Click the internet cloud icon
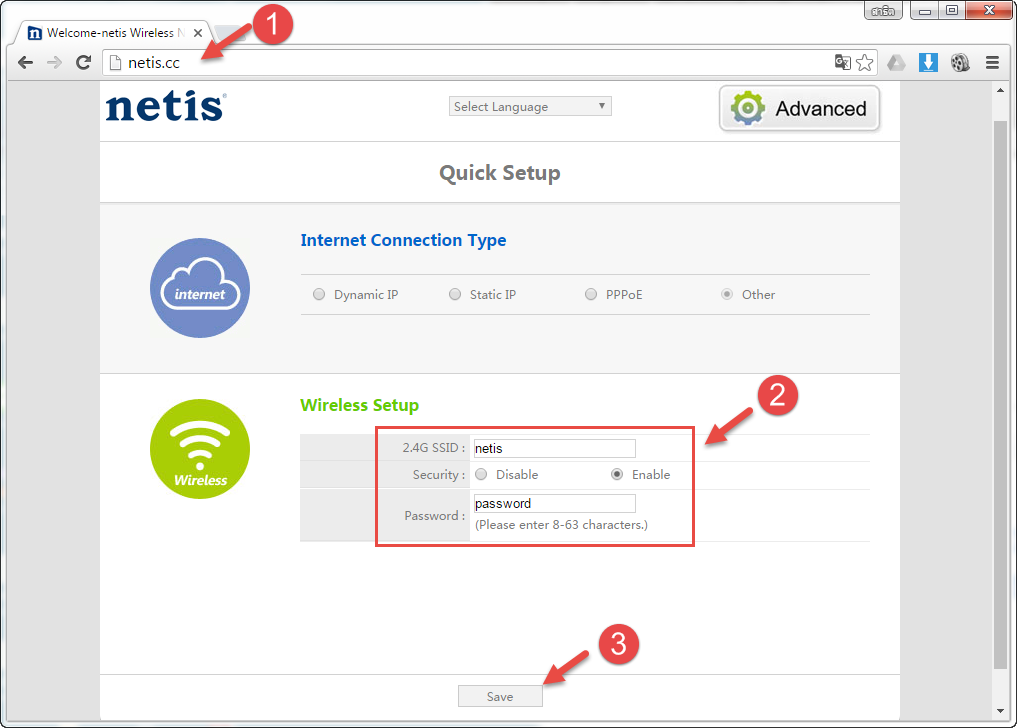Image resolution: width=1017 pixels, height=728 pixels. (x=200, y=288)
